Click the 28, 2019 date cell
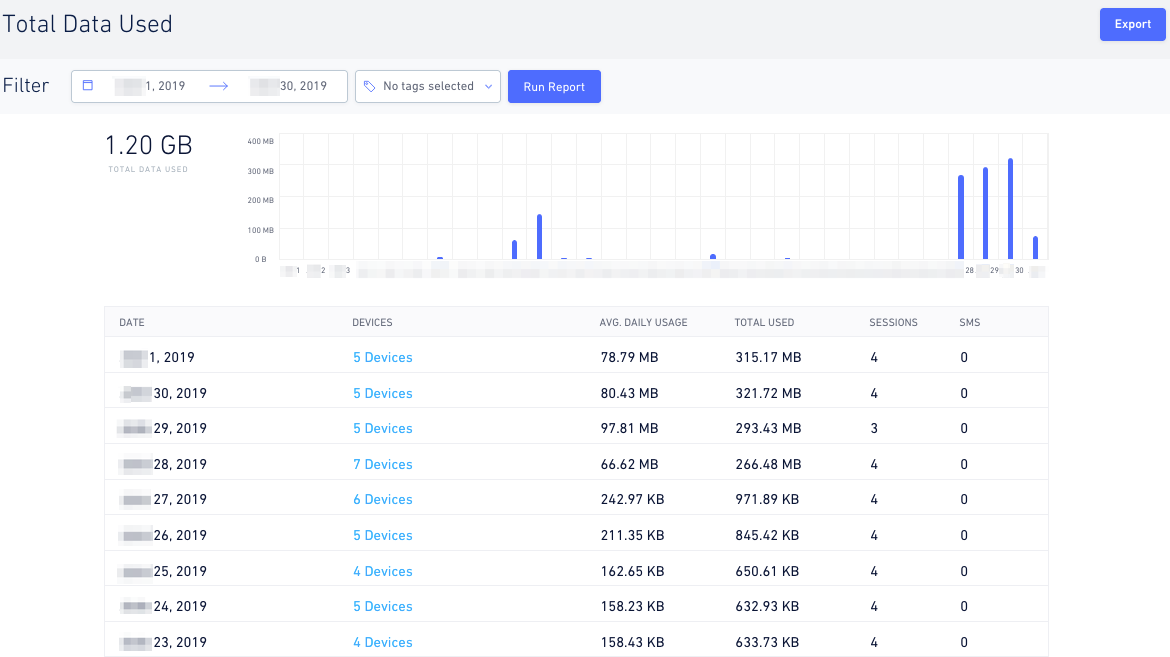 click(x=165, y=464)
